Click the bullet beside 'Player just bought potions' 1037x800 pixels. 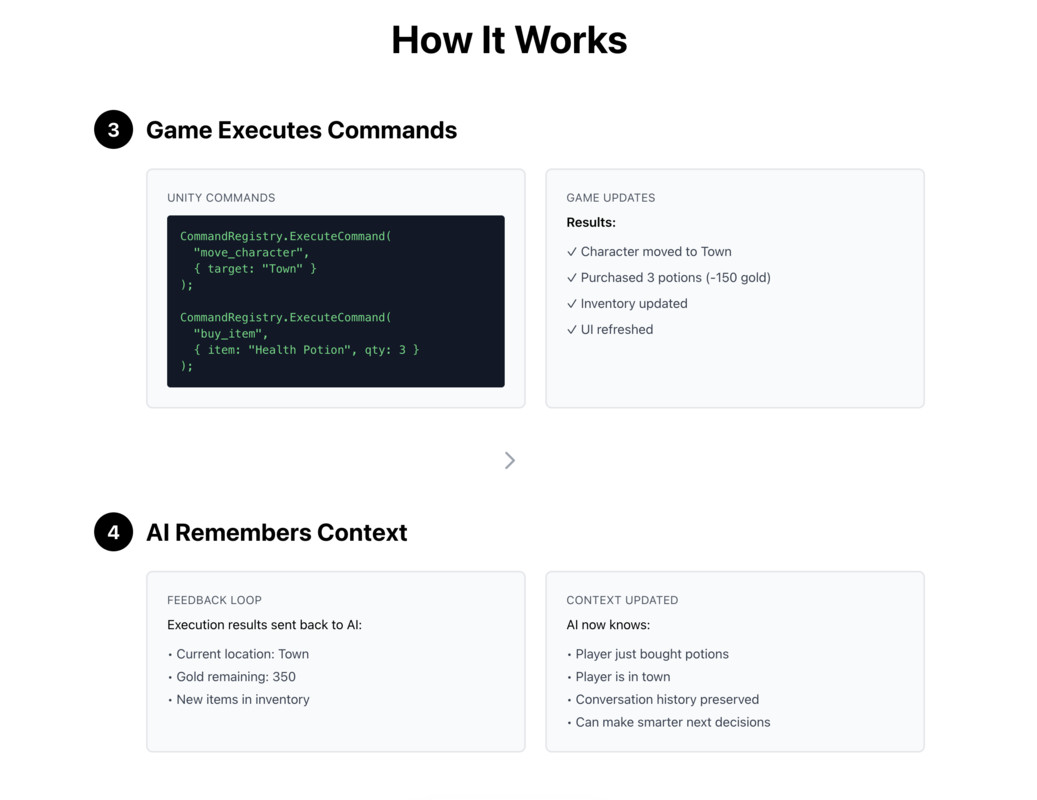coord(571,653)
